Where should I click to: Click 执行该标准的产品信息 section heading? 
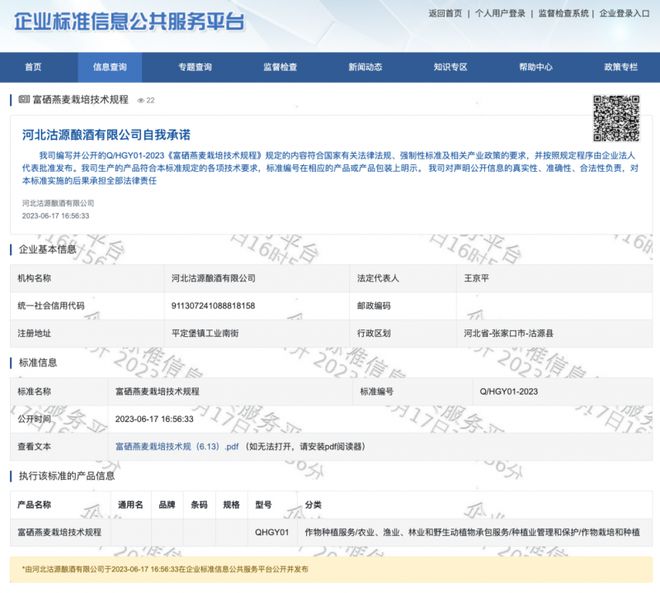(x=67, y=476)
